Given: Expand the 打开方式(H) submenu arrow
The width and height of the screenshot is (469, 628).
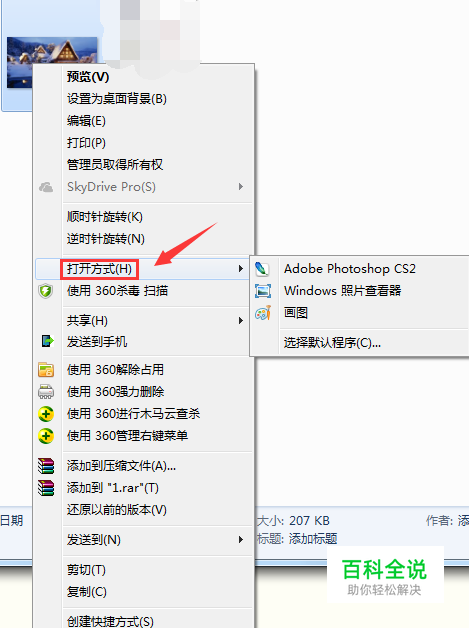Looking at the screenshot, I should [241, 268].
